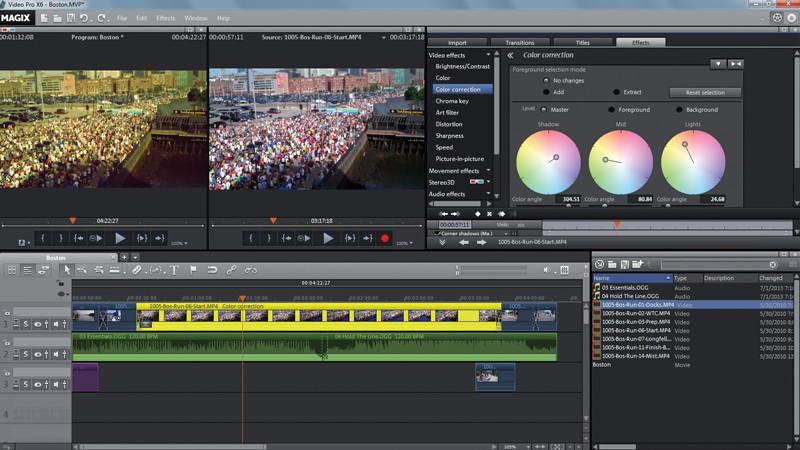Choose the arrow selection mouse mode
Image resolution: width=800 pixels, height=450 pixels.
[67, 270]
